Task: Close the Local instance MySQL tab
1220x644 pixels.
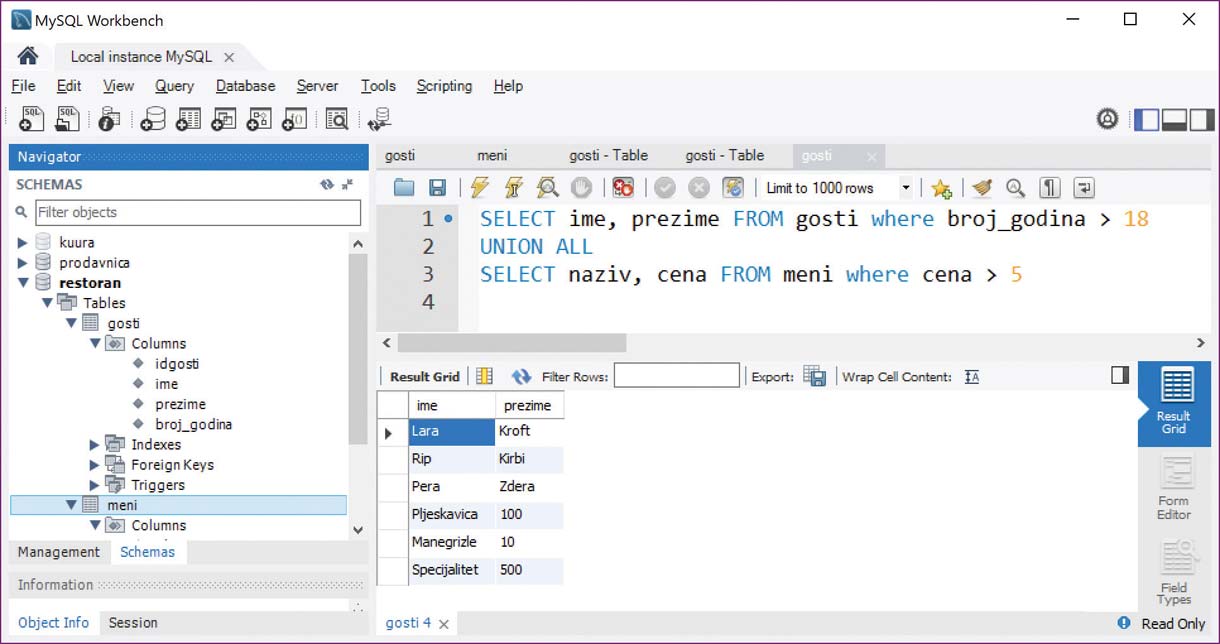Action: click(229, 58)
